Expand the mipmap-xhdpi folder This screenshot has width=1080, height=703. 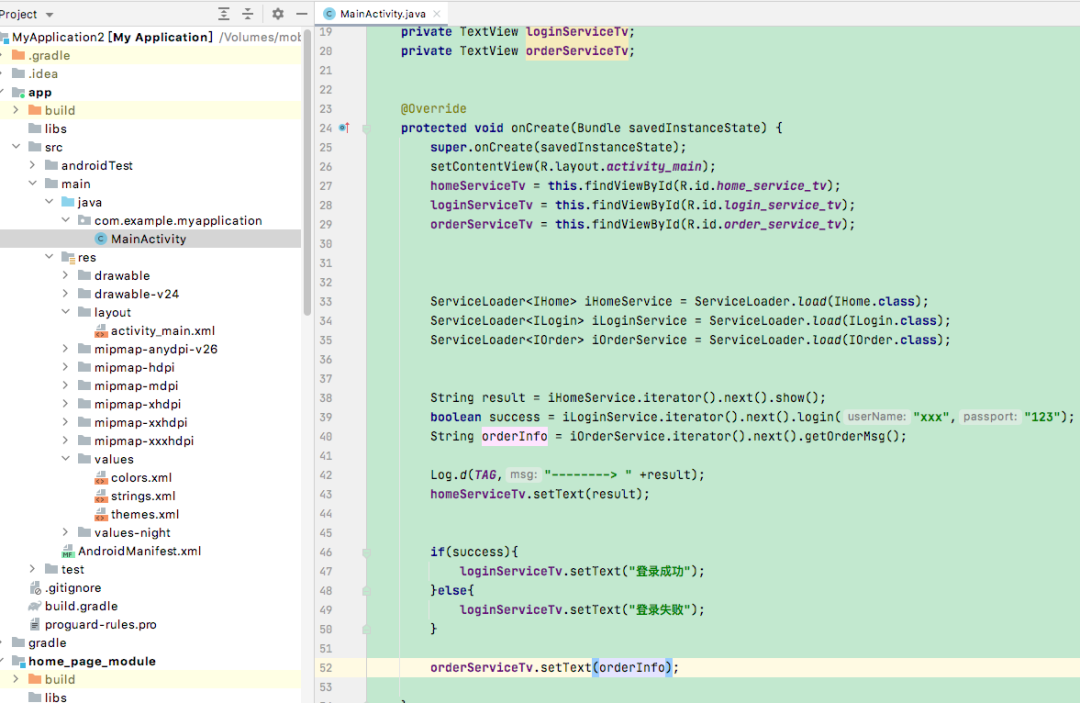coord(65,404)
